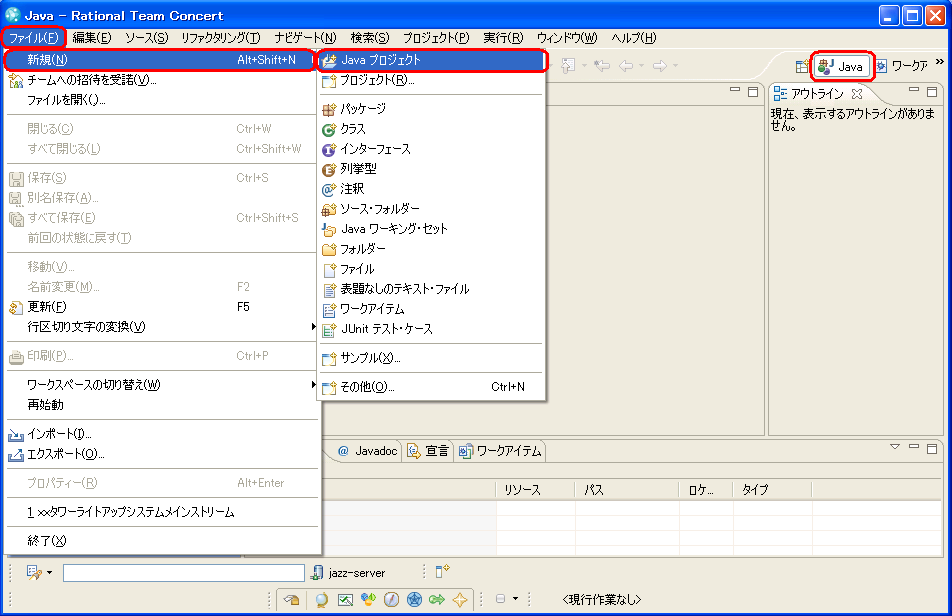Click ファイルを開く(.)...

[x=162, y=100]
